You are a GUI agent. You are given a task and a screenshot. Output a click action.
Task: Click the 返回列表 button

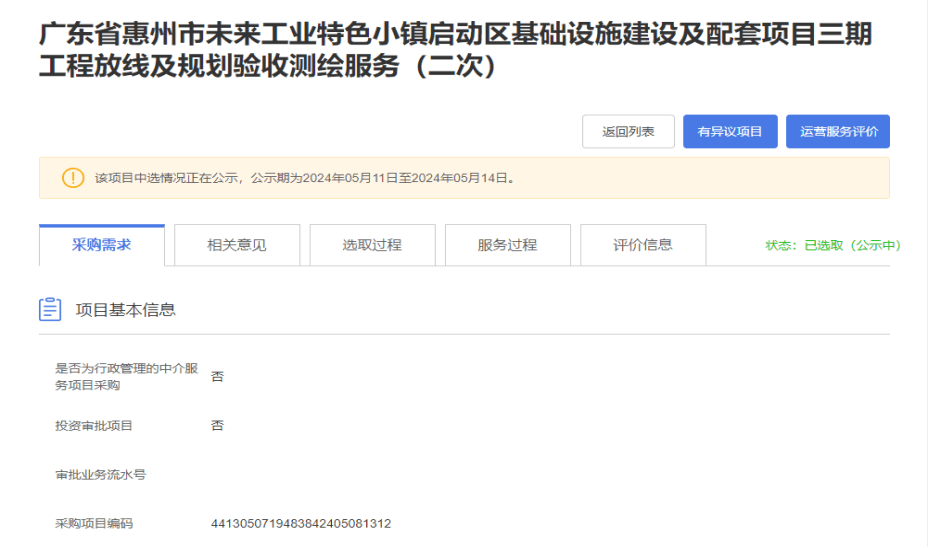click(x=628, y=132)
